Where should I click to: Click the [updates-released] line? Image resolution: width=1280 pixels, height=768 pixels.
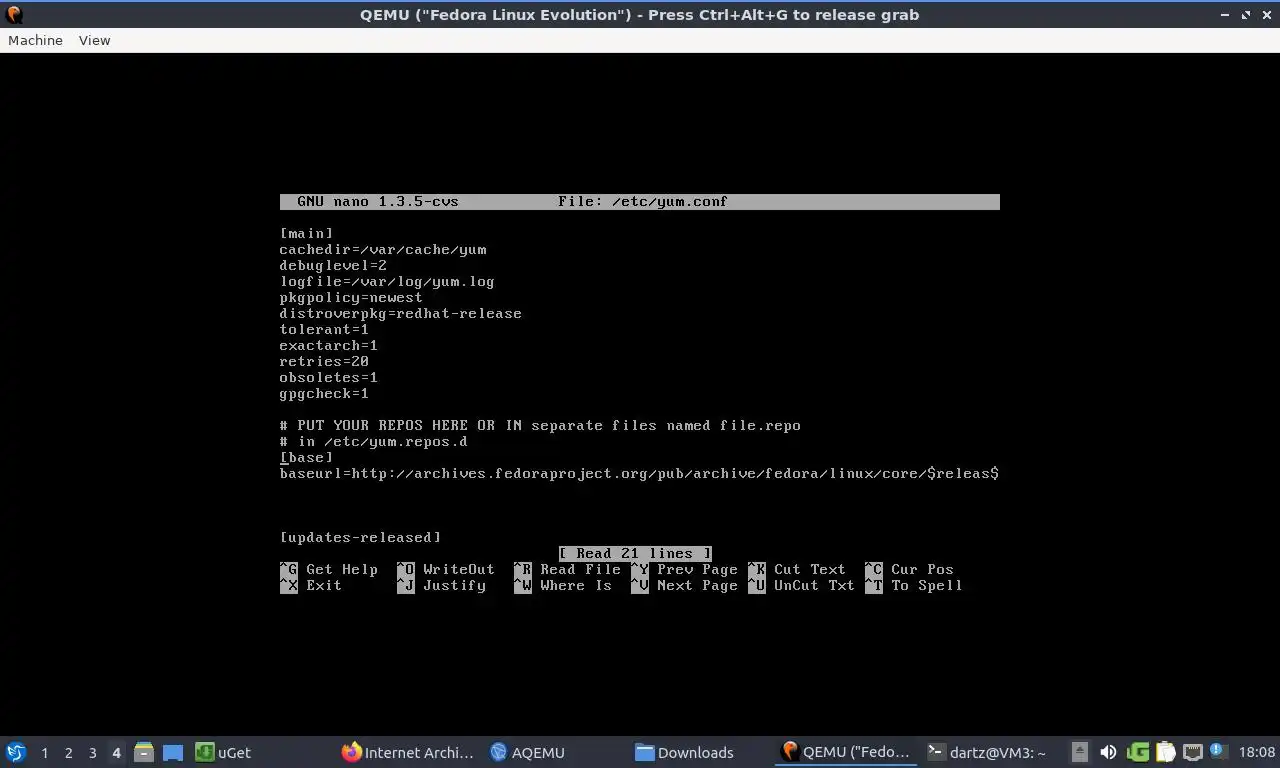(x=360, y=537)
